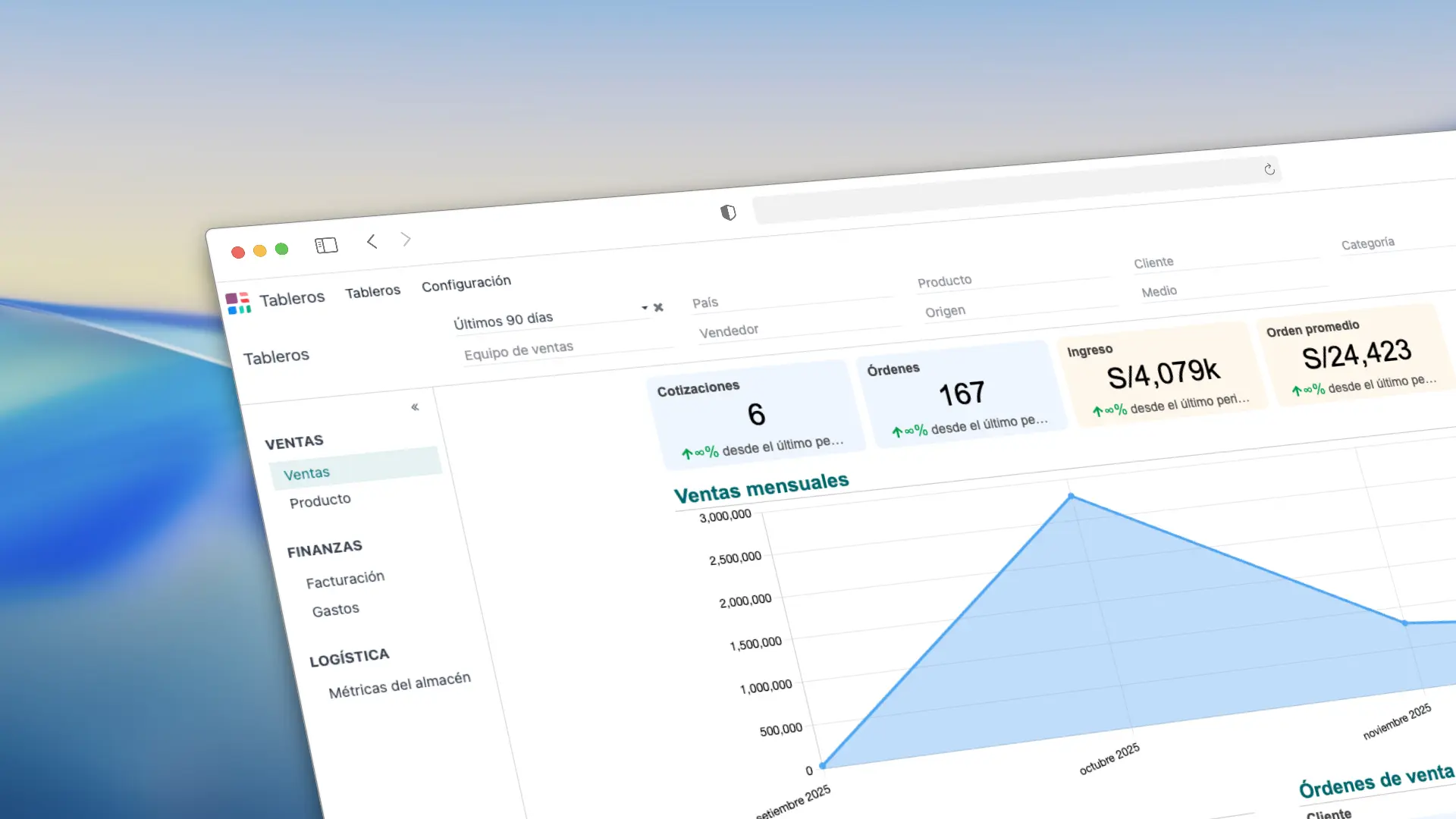This screenshot has height=819, width=1456.
Task: Select the Tableros menu item
Action: (x=373, y=290)
